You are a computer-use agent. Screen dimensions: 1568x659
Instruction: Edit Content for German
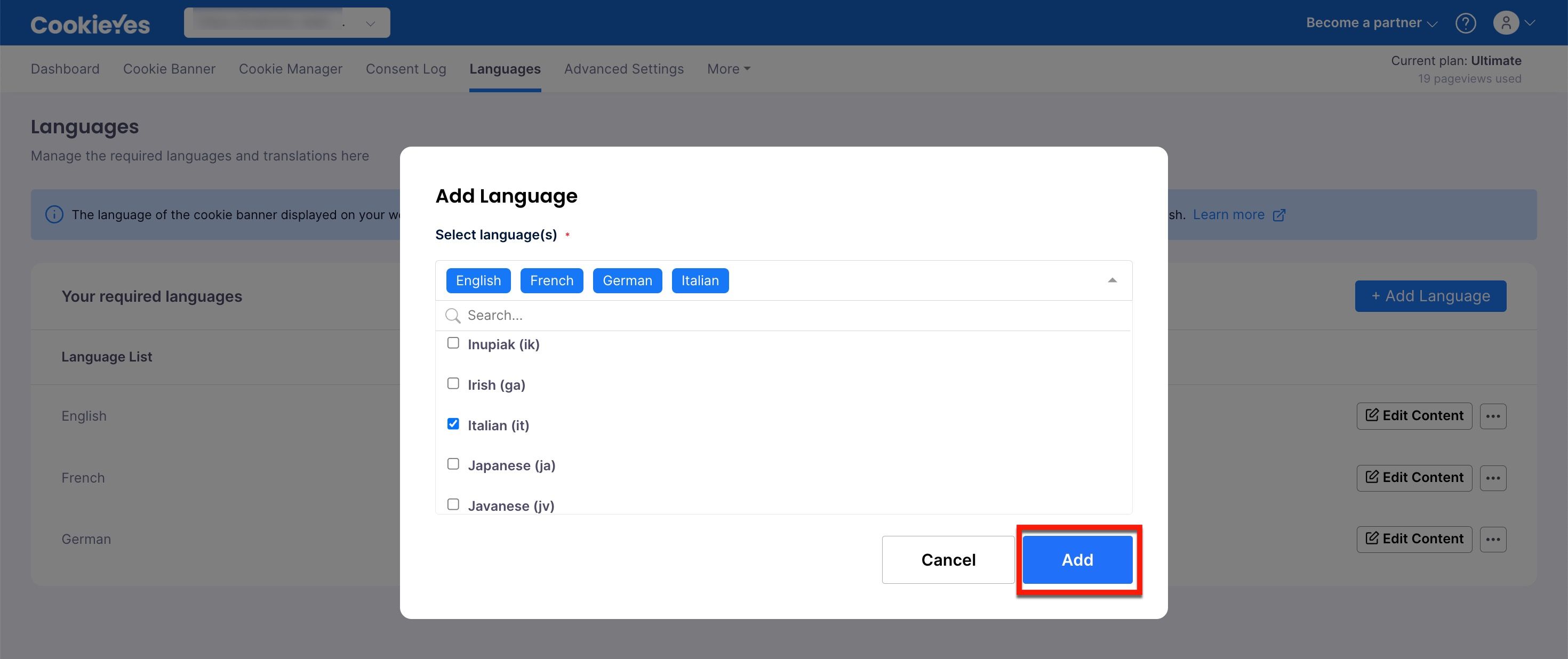pyautogui.click(x=1414, y=540)
